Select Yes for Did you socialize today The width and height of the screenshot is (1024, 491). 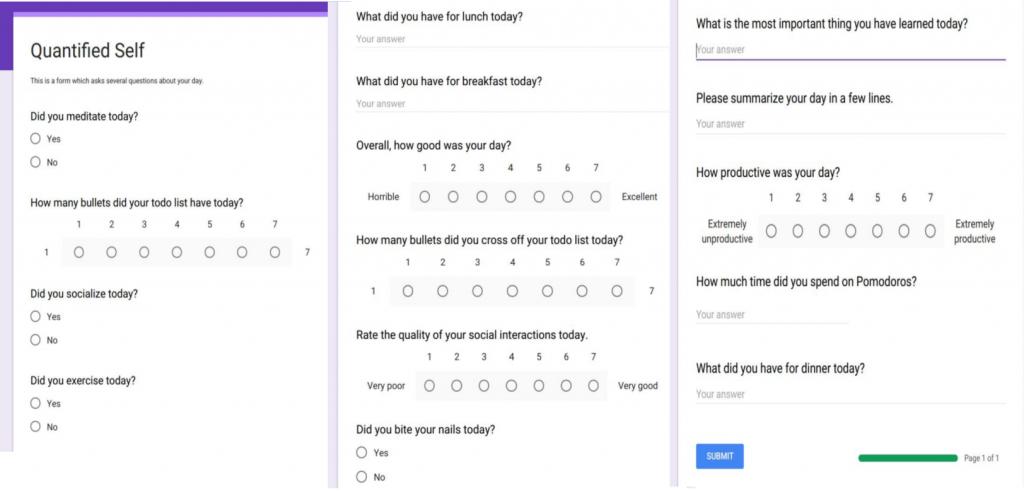[35, 316]
